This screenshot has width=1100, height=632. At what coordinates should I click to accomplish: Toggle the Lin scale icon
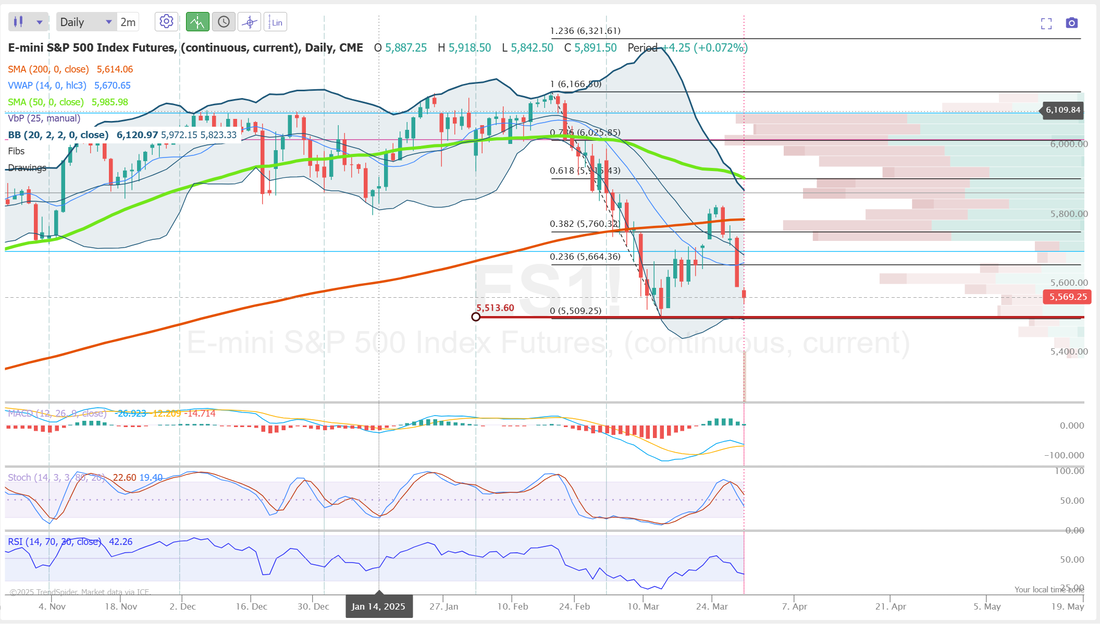click(x=276, y=22)
